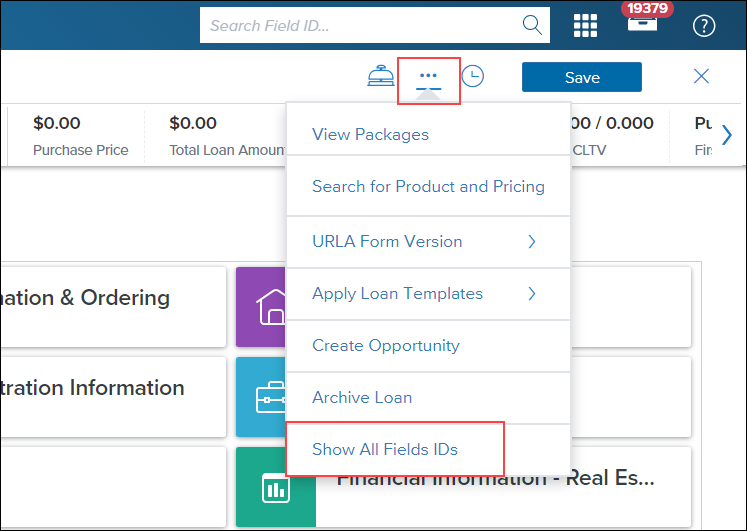
Task: Open Apply Loan Templates submenu
Action: click(428, 294)
